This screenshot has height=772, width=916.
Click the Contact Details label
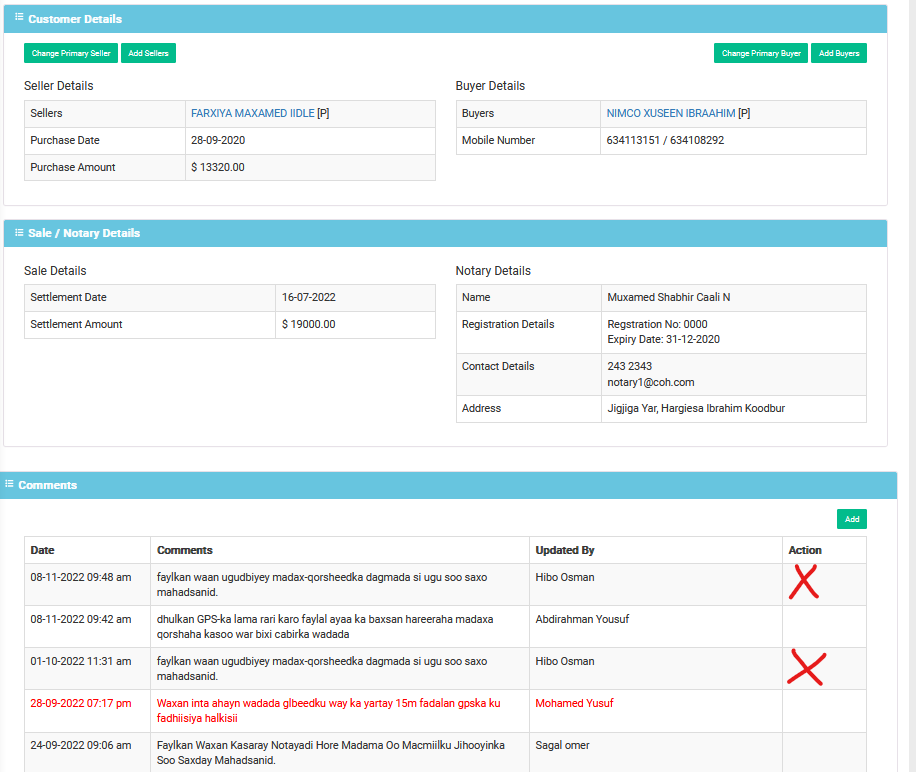(x=498, y=366)
